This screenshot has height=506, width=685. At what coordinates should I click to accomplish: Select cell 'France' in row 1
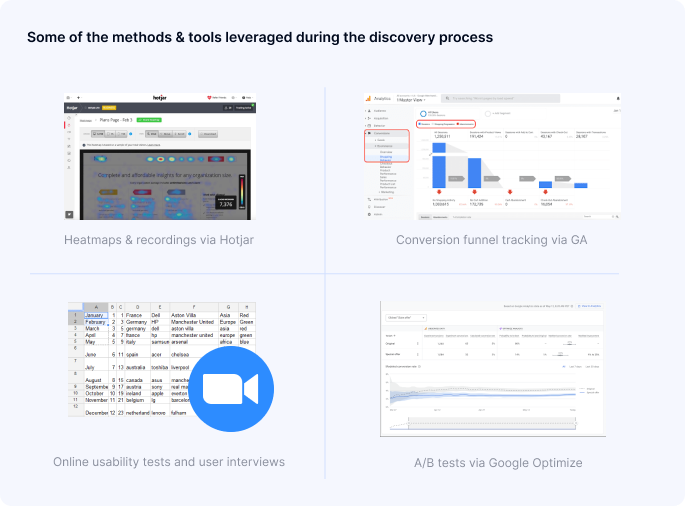pos(137,315)
